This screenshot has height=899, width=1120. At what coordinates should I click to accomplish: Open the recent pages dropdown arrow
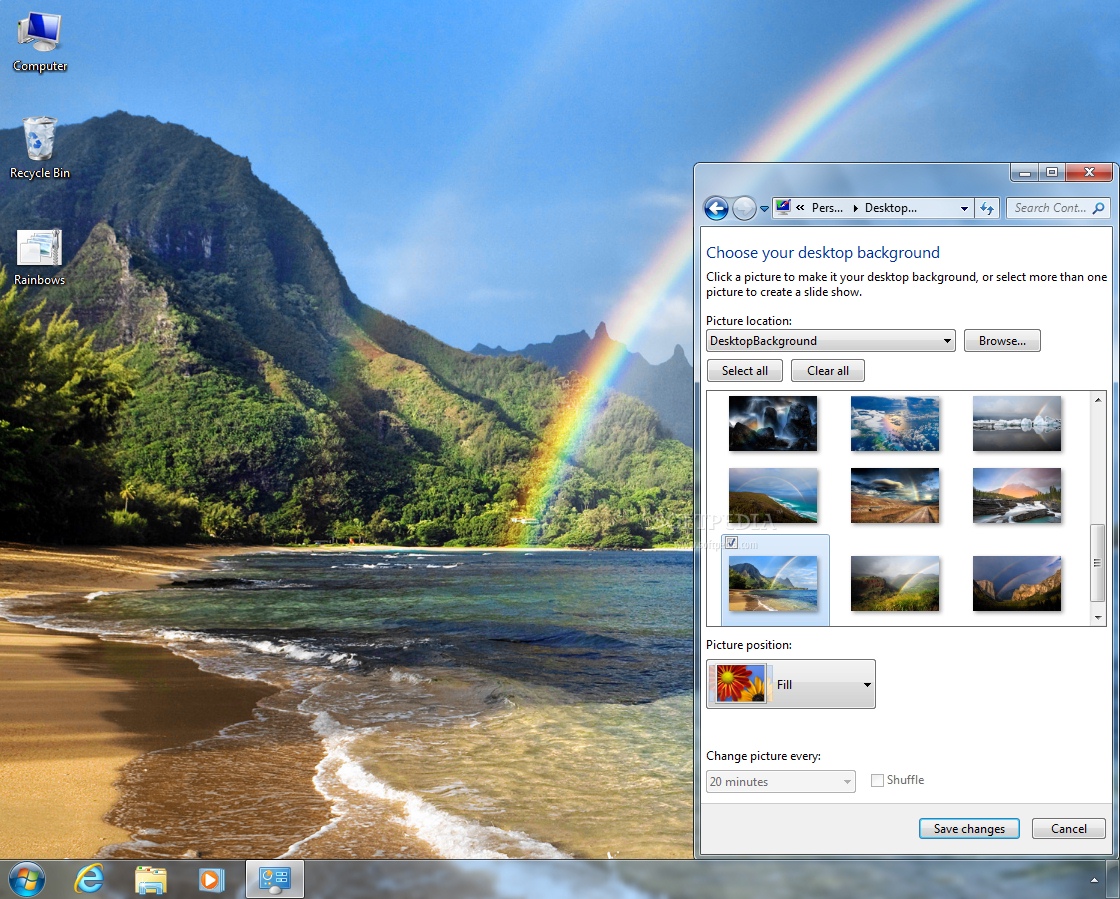tap(764, 209)
